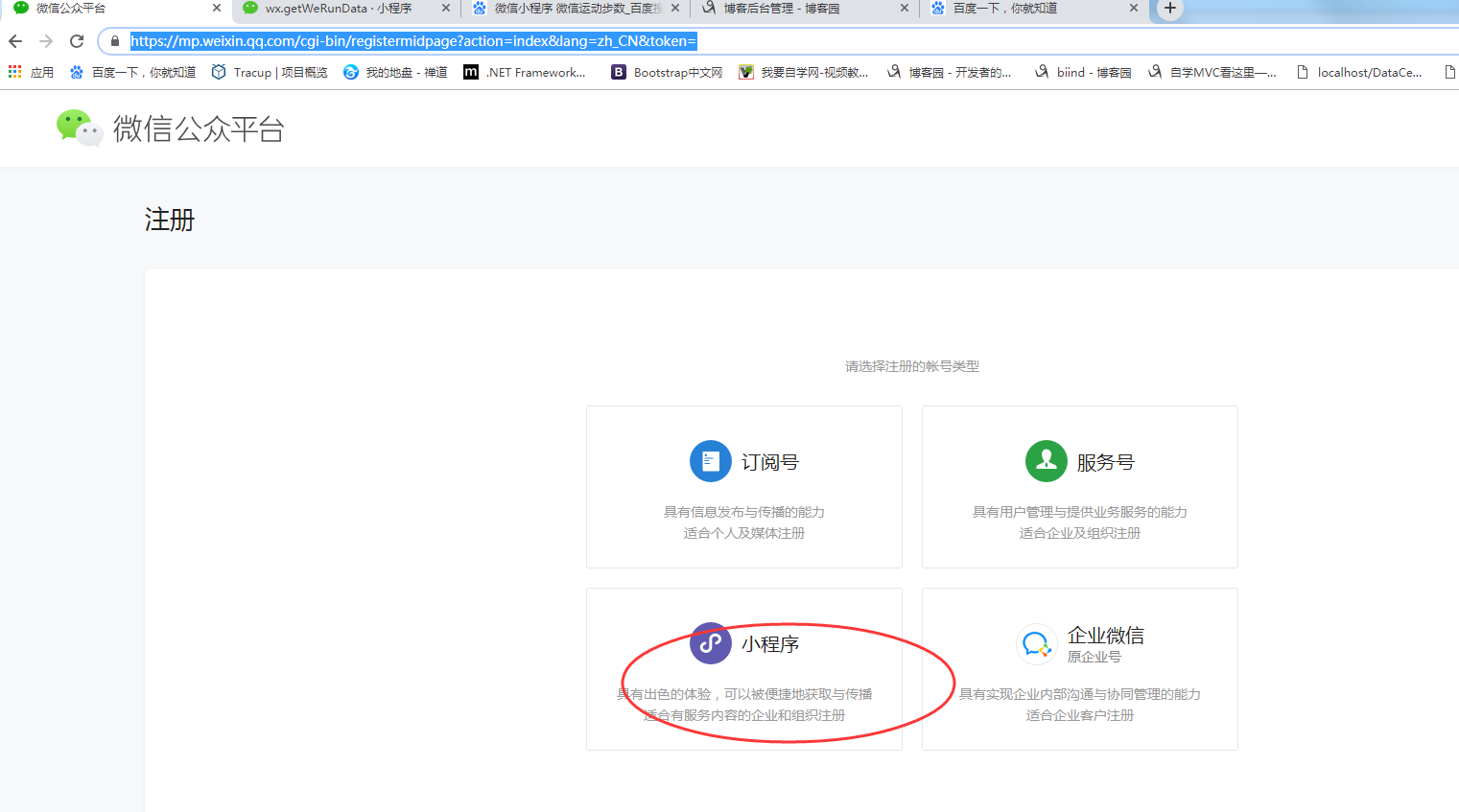This screenshot has width=1459, height=812.
Task: Open the 博客园 - 开发者的 bookmark
Action: click(950, 72)
